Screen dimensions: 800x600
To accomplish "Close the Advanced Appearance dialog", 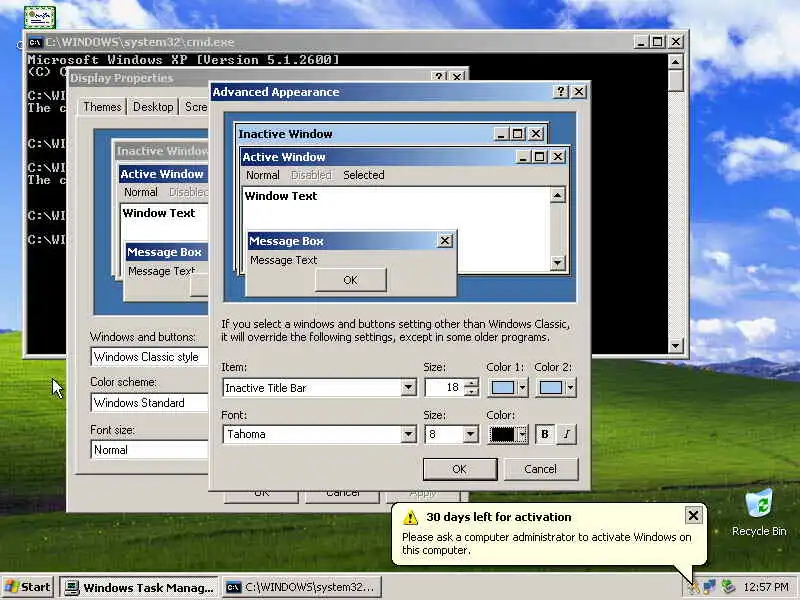I will 579,92.
